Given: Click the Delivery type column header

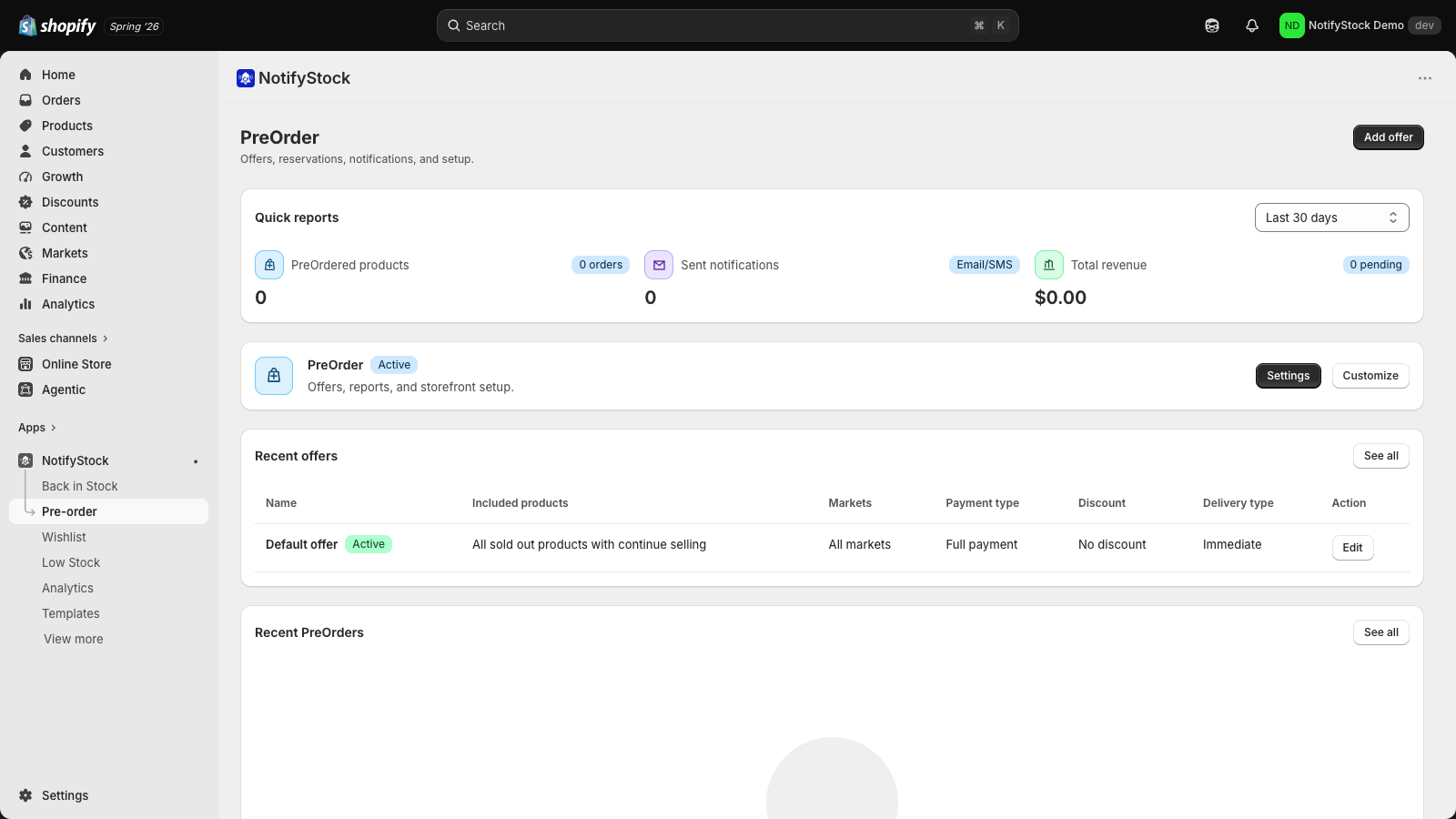Looking at the screenshot, I should pyautogui.click(x=1238, y=503).
